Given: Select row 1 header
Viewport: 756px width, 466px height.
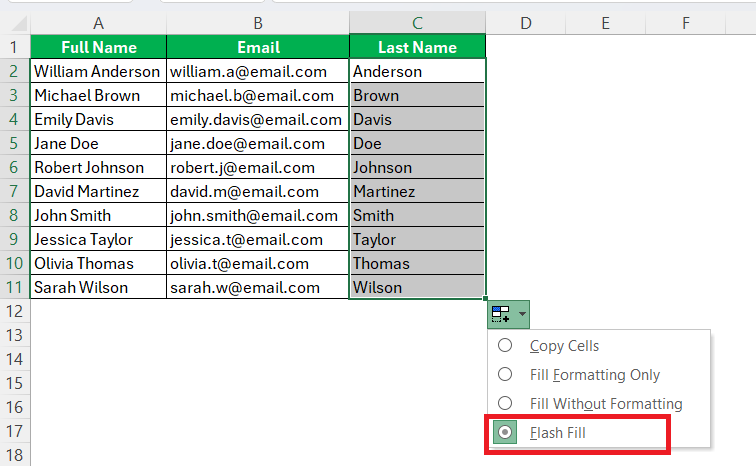Looking at the screenshot, I should point(14,47).
